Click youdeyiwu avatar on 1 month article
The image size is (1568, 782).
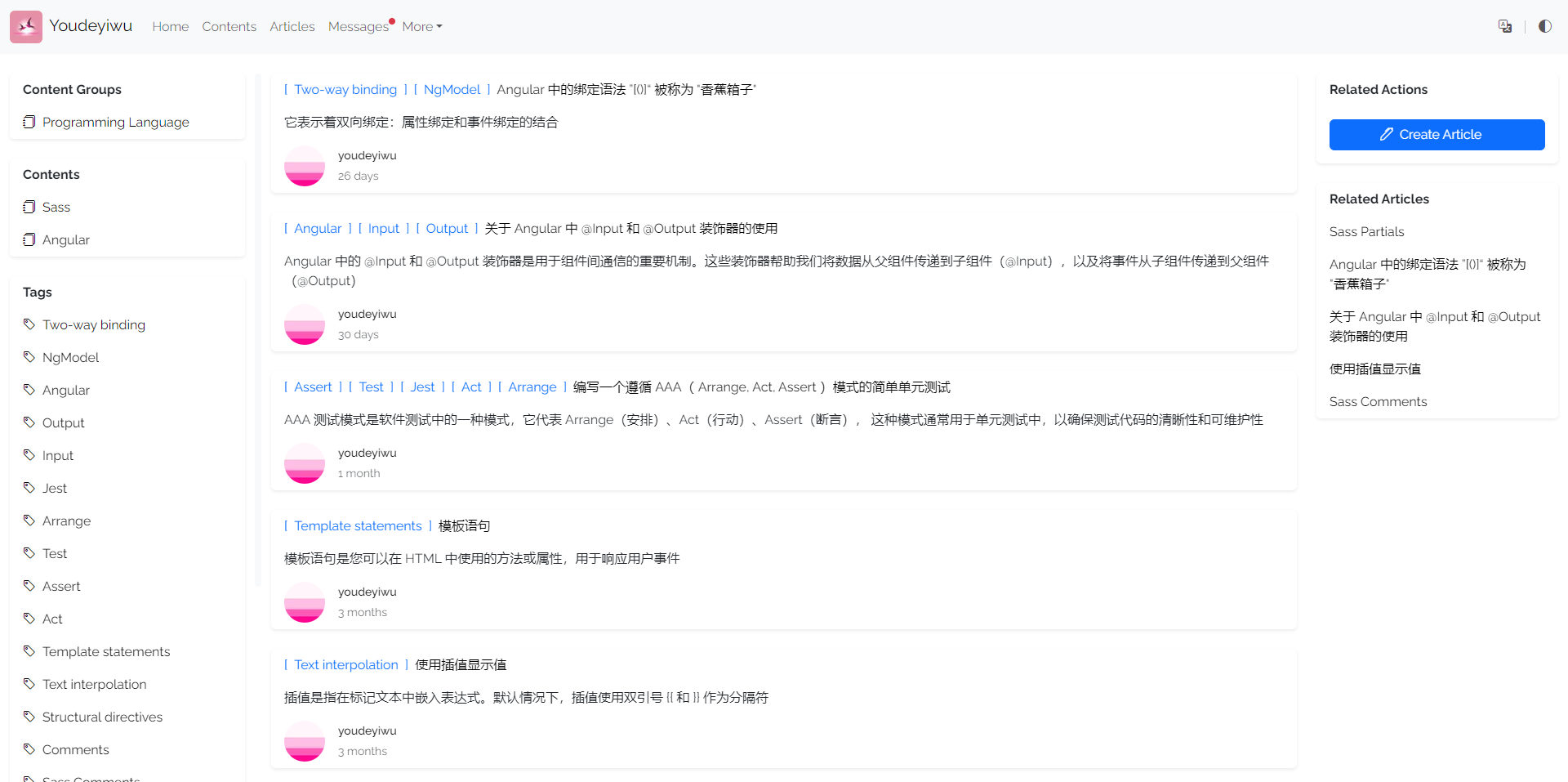tap(305, 463)
